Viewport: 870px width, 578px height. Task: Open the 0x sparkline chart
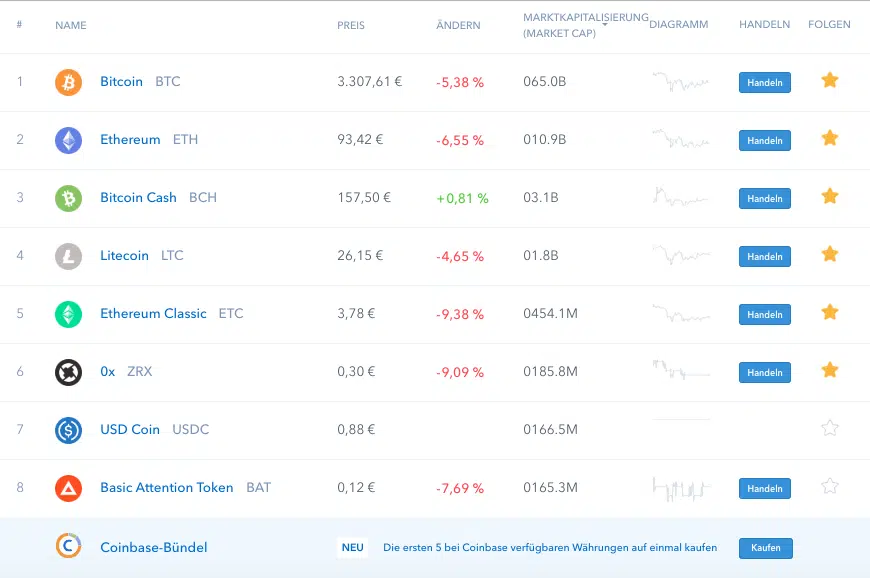point(681,369)
